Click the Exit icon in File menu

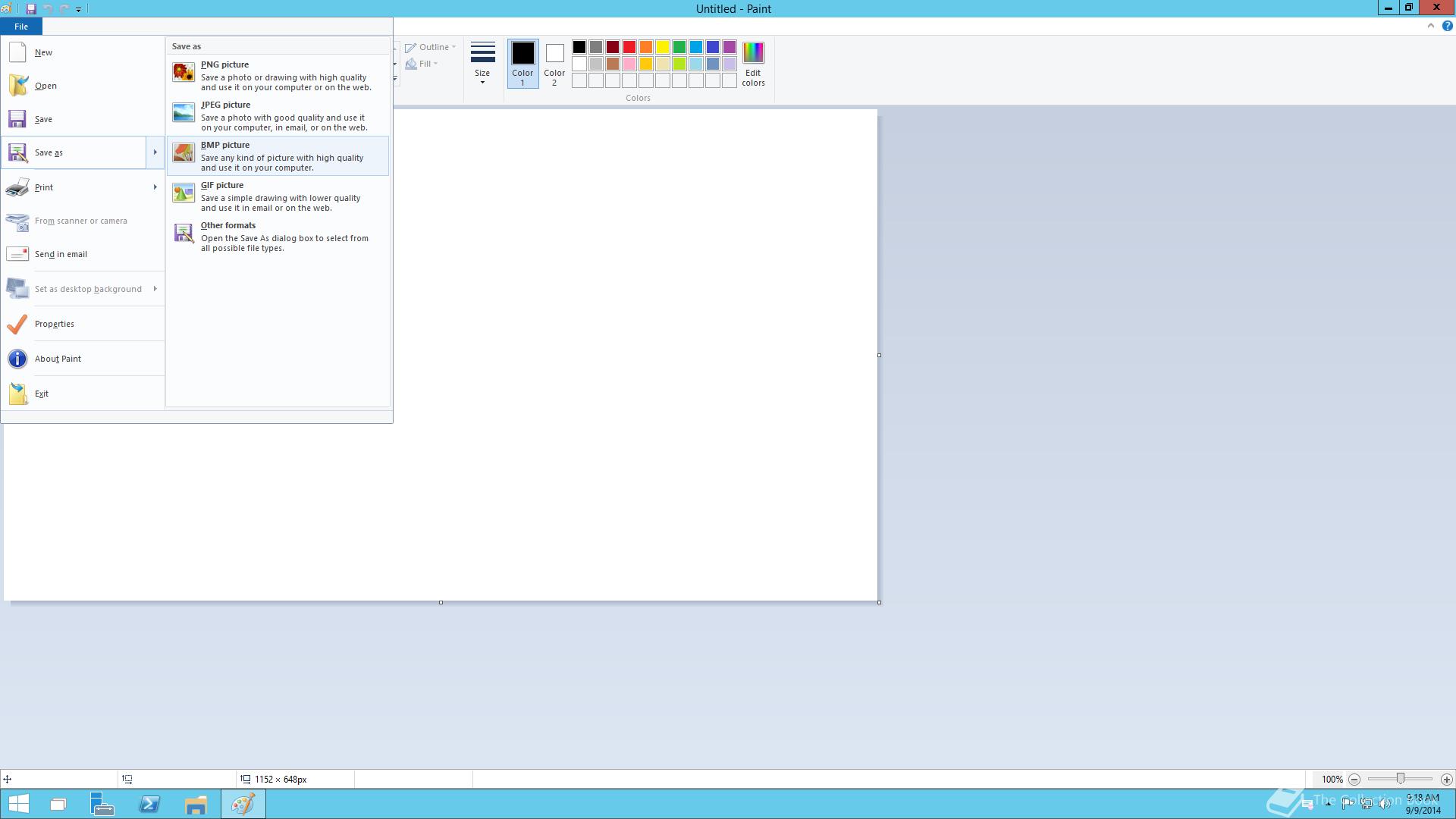[x=17, y=394]
